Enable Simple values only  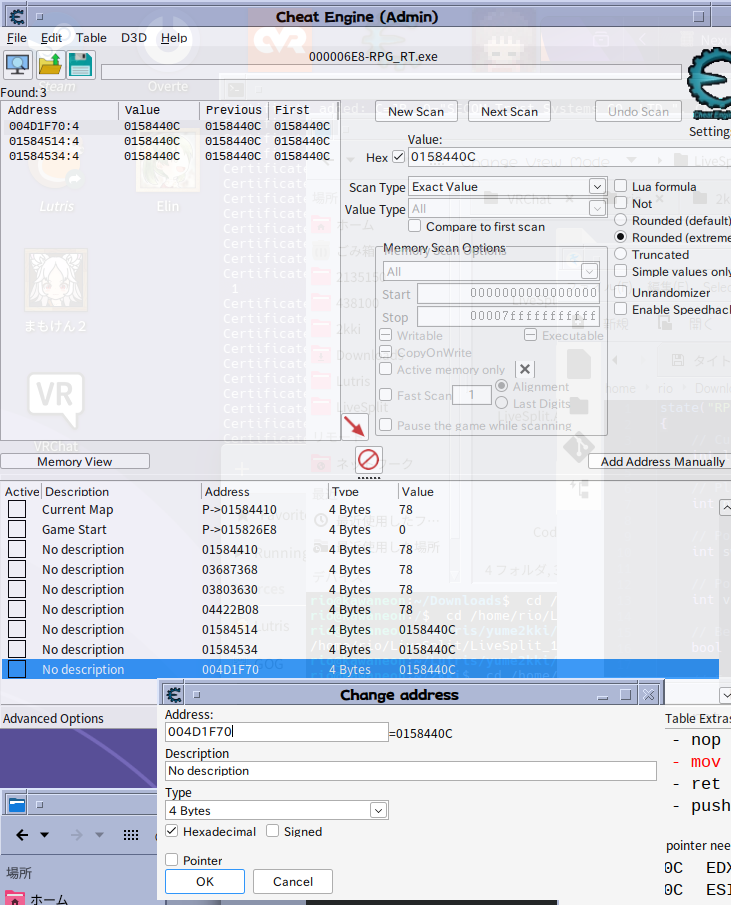[621, 271]
